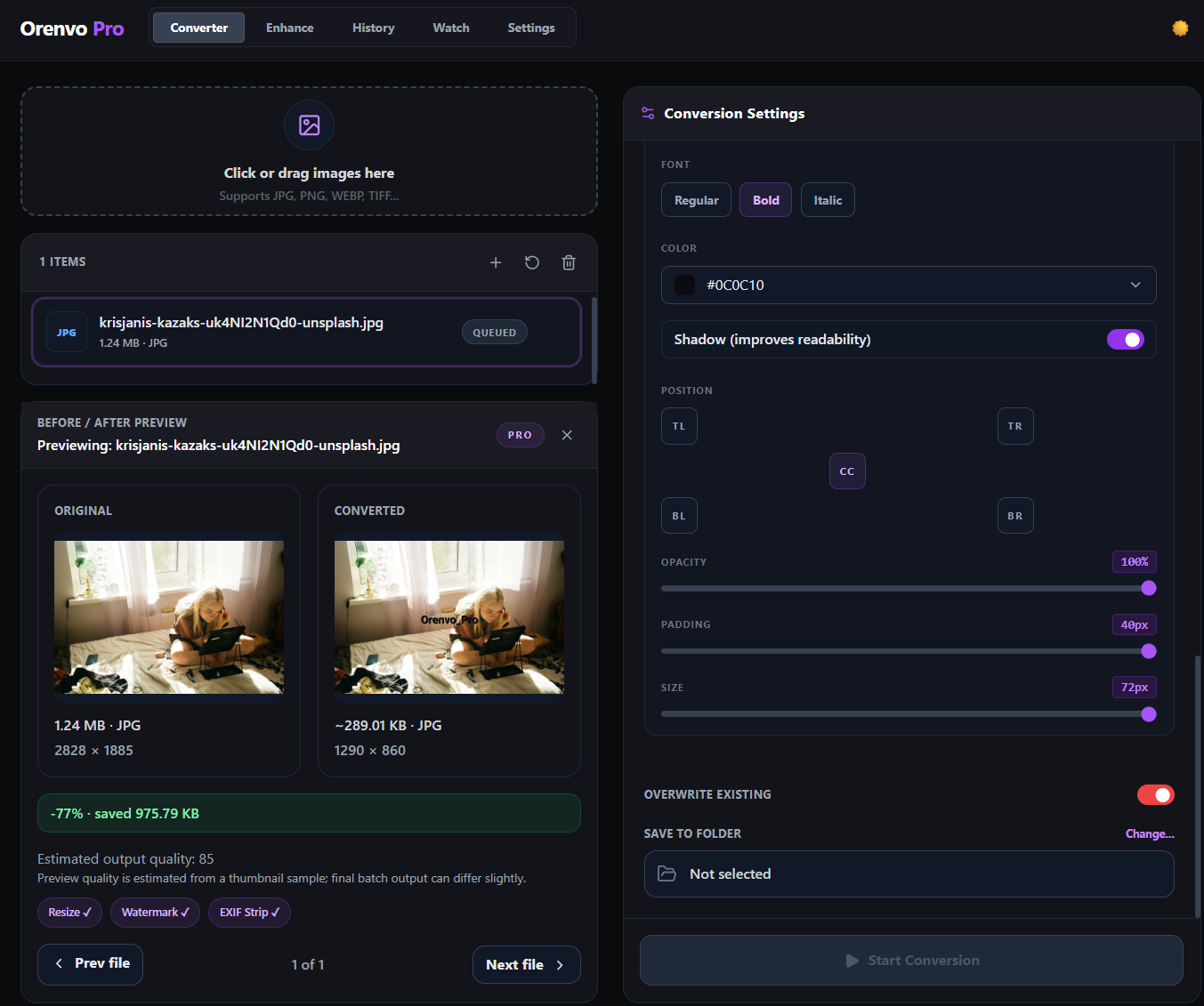Click the Conversion Settings sliders icon
Image resolution: width=1204 pixels, height=1006 pixels.
tap(648, 113)
